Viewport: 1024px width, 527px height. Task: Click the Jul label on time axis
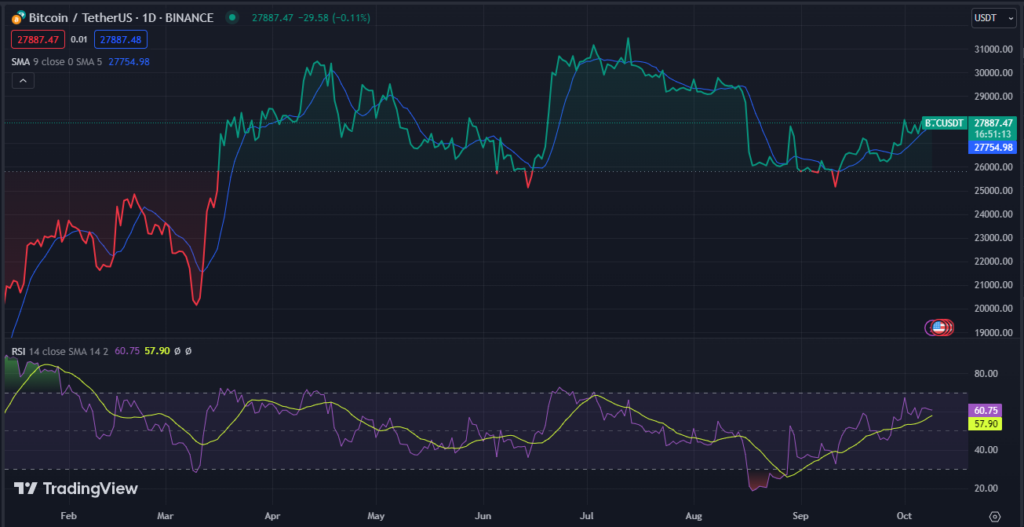(x=588, y=516)
